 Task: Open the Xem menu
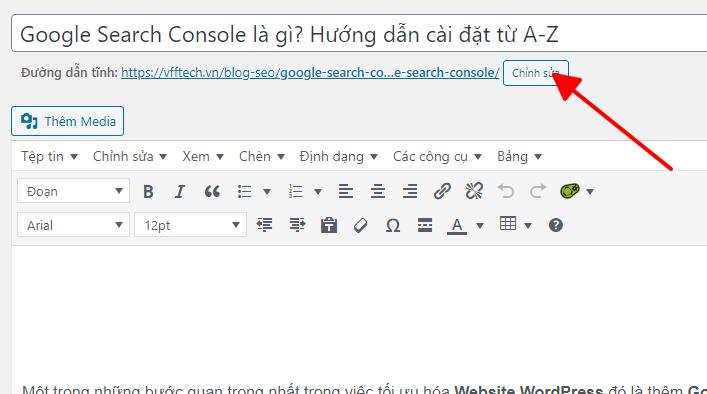(x=203, y=156)
